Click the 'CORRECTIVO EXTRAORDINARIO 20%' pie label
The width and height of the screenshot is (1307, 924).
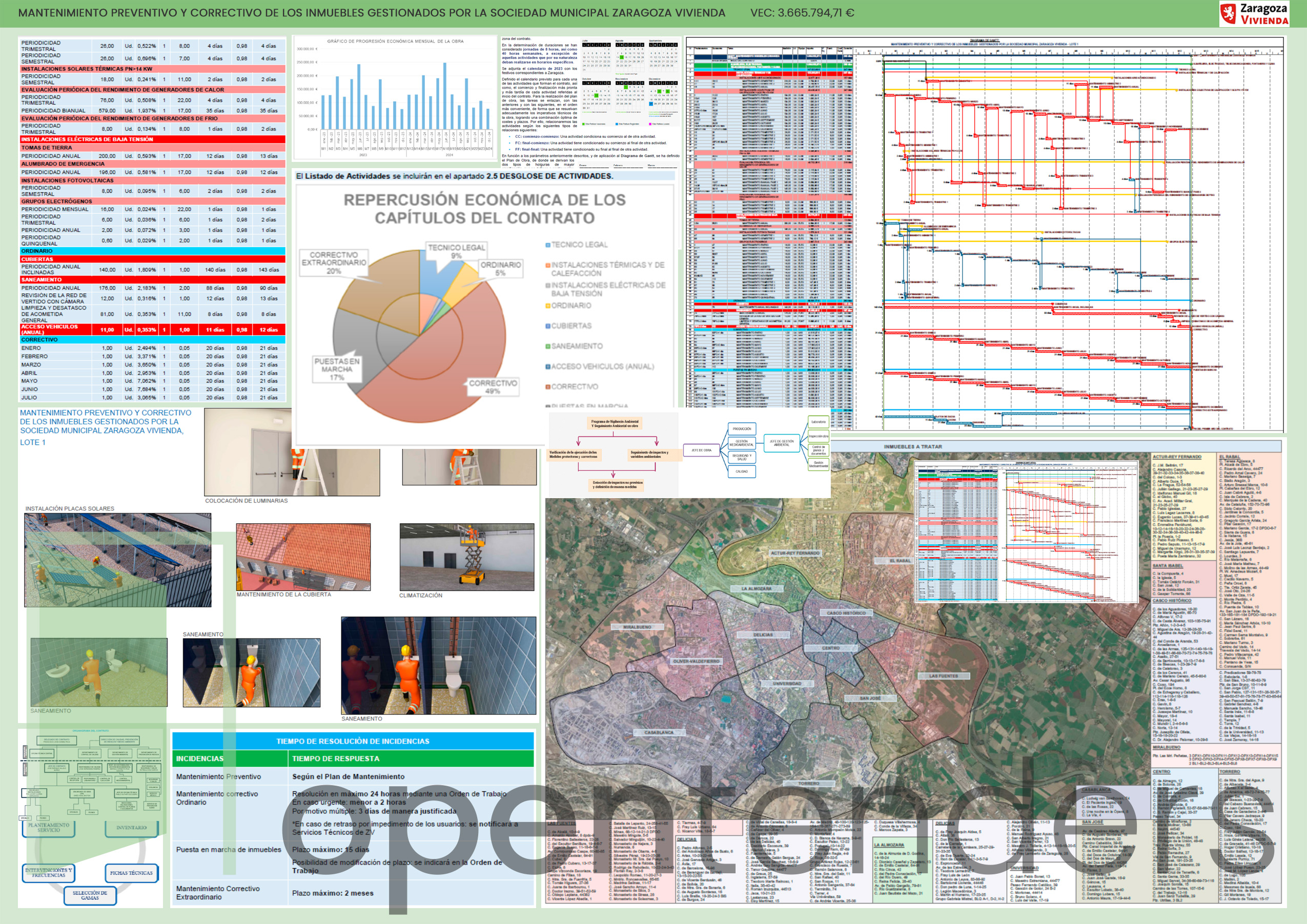pos(334,263)
